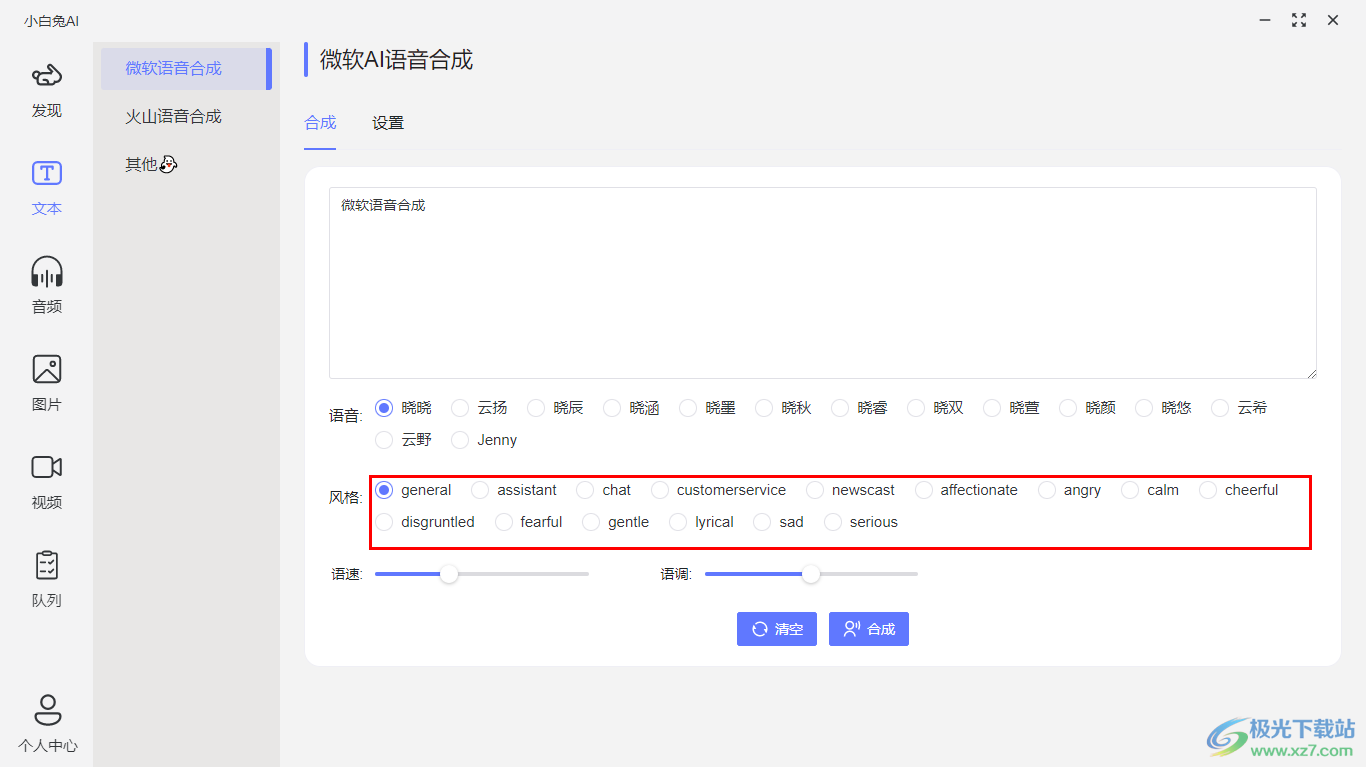Select the 云希 voice
1366x767 pixels.
(1240, 408)
